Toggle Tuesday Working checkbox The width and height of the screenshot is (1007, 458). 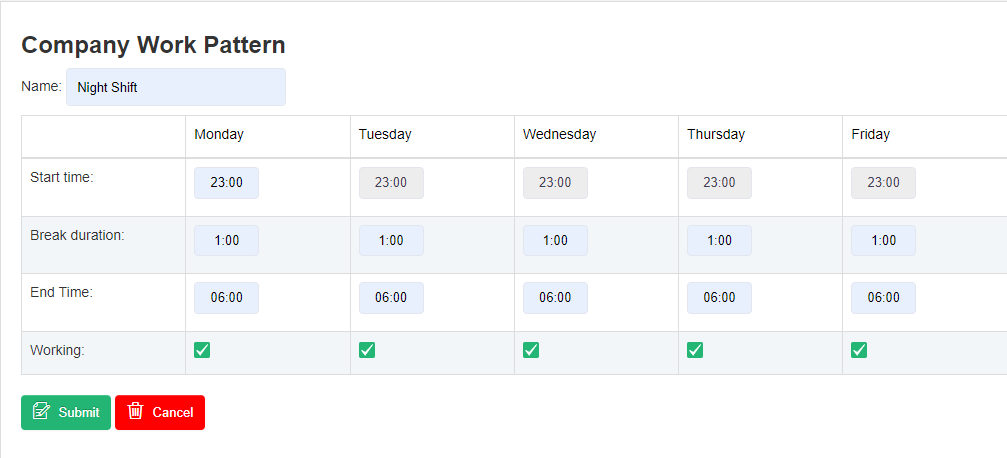point(367,350)
